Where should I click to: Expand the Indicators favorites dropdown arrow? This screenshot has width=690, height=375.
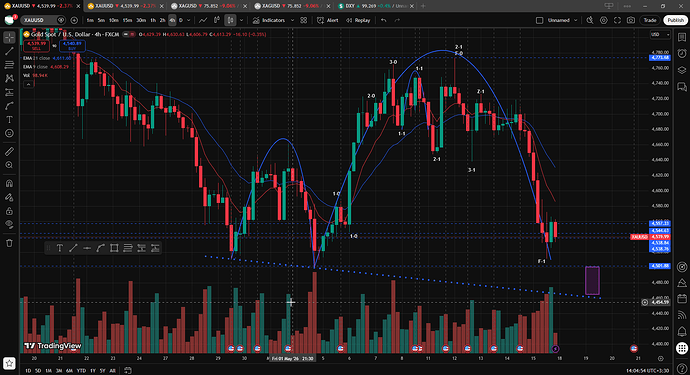[292, 20]
